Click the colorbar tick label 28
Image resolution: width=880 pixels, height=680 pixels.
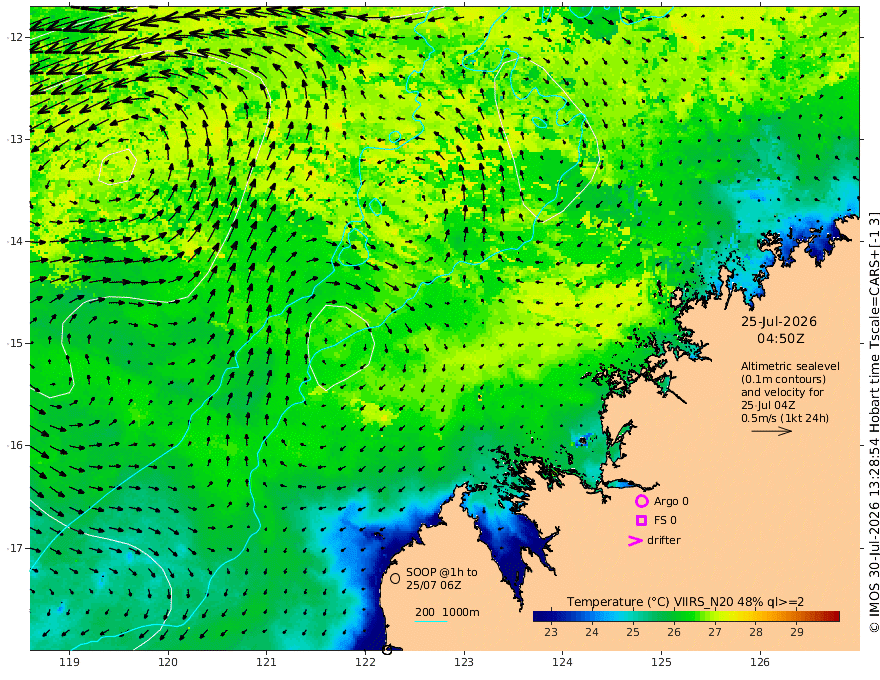756,632
